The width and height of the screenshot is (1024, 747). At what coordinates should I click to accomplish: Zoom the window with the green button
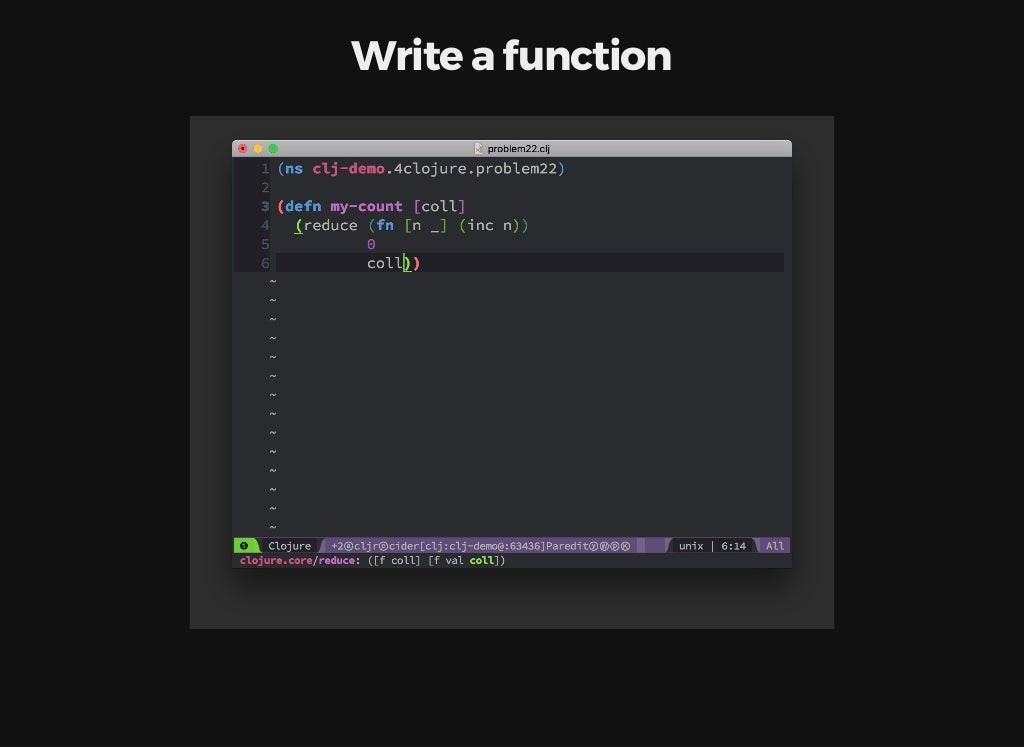pos(273,149)
